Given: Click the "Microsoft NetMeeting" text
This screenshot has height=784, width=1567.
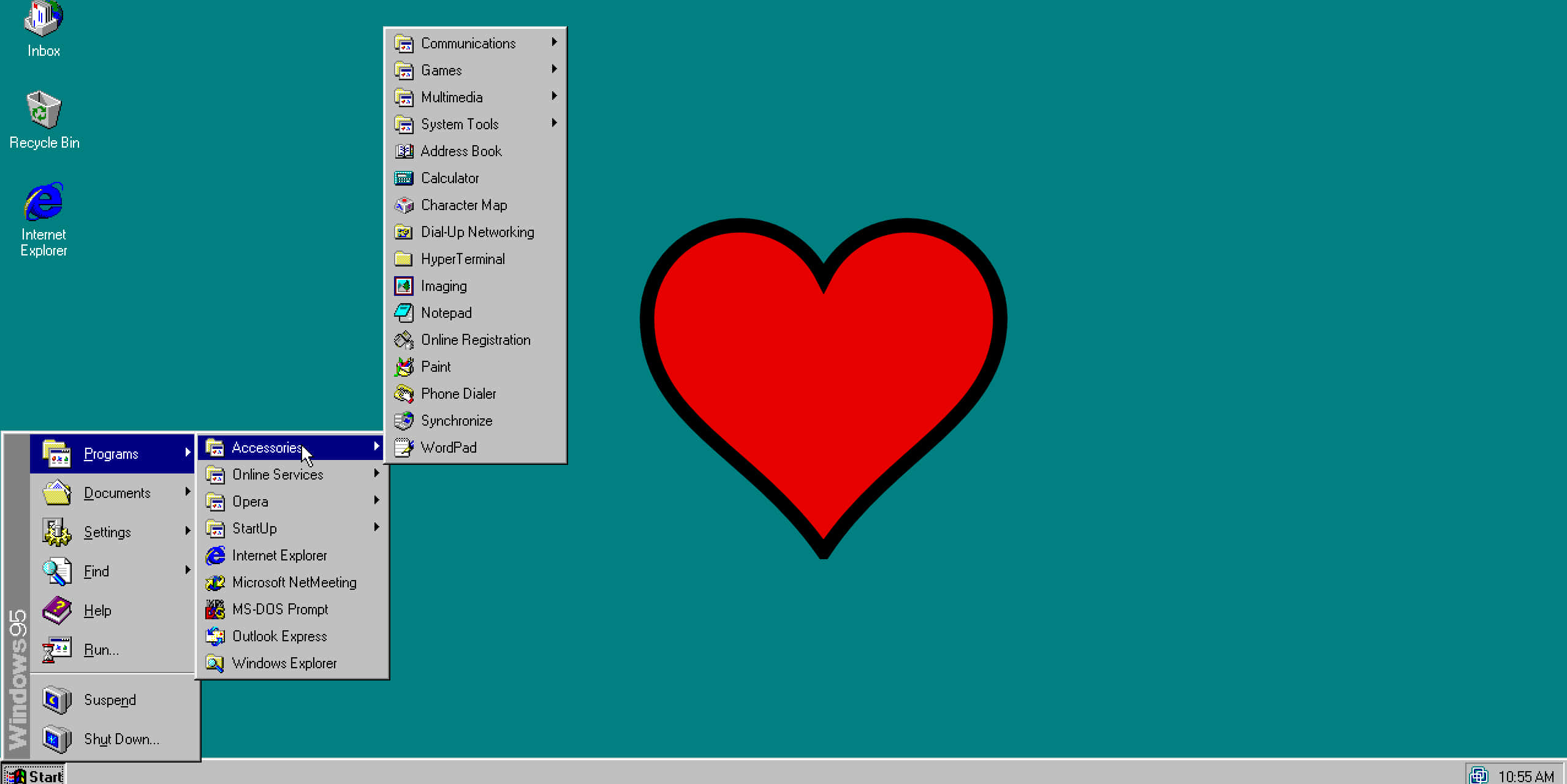Looking at the screenshot, I should (x=294, y=582).
